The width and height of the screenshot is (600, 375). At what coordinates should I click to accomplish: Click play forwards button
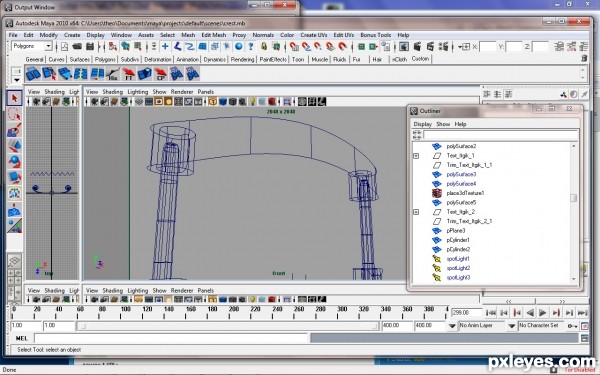click(543, 313)
